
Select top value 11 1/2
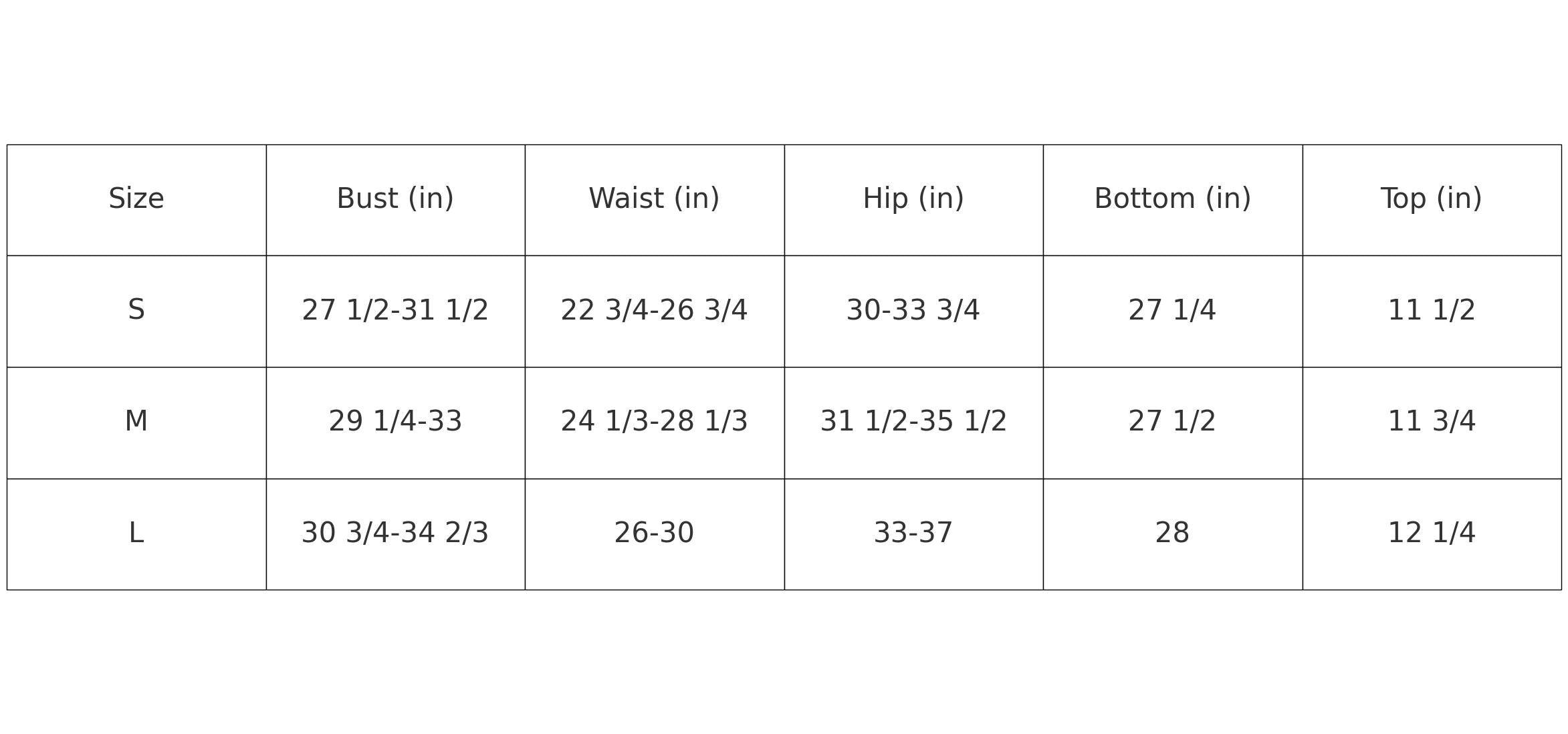[1432, 311]
